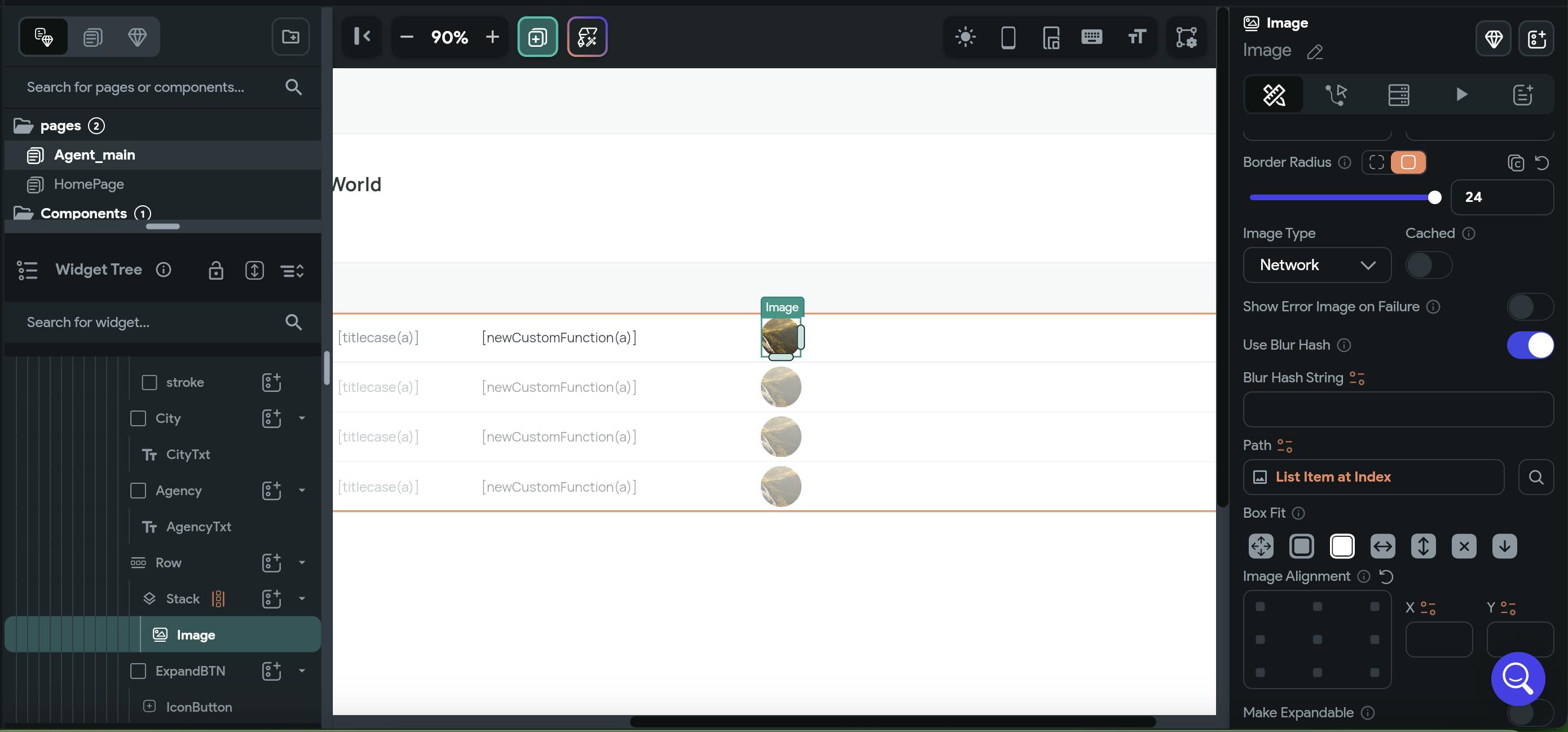Open the add widget panel button
1568x732 pixels.
537,37
